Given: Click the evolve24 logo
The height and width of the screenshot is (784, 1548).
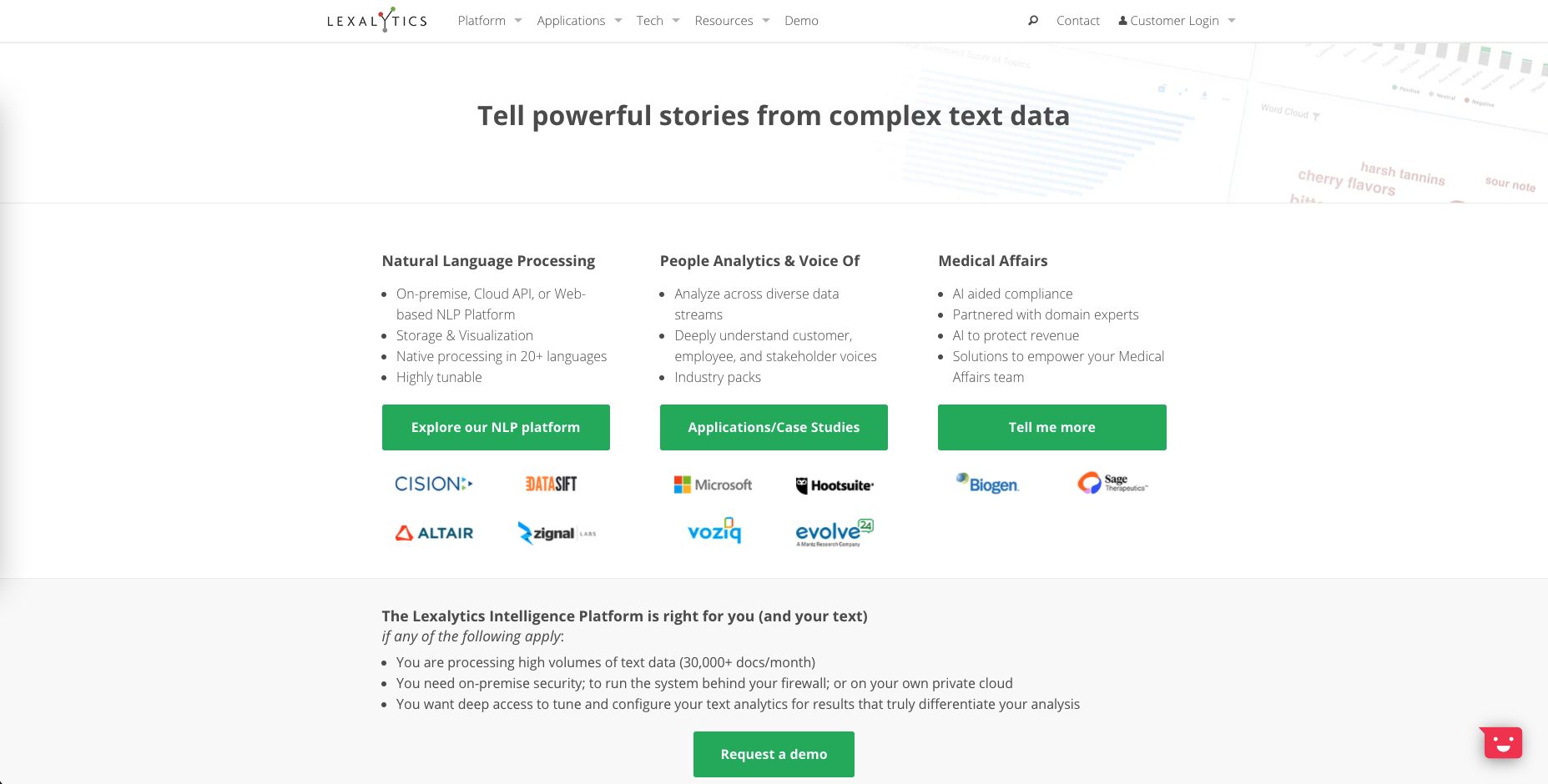Looking at the screenshot, I should pyautogui.click(x=835, y=532).
